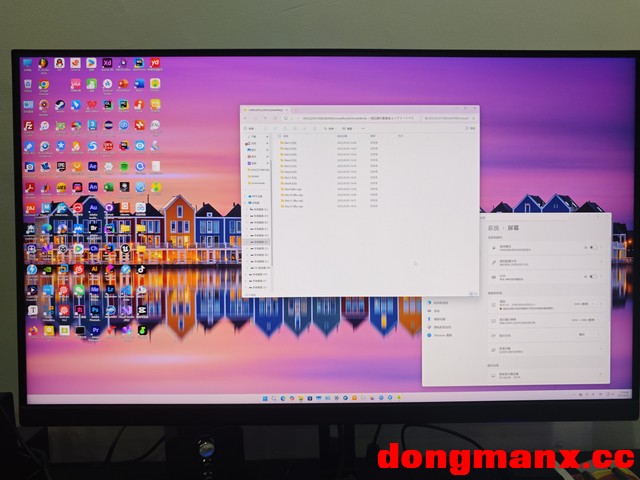Select Windows Update in the Settings sidebar
Image resolution: width=640 pixels, height=480 pixels.
click(x=444, y=337)
